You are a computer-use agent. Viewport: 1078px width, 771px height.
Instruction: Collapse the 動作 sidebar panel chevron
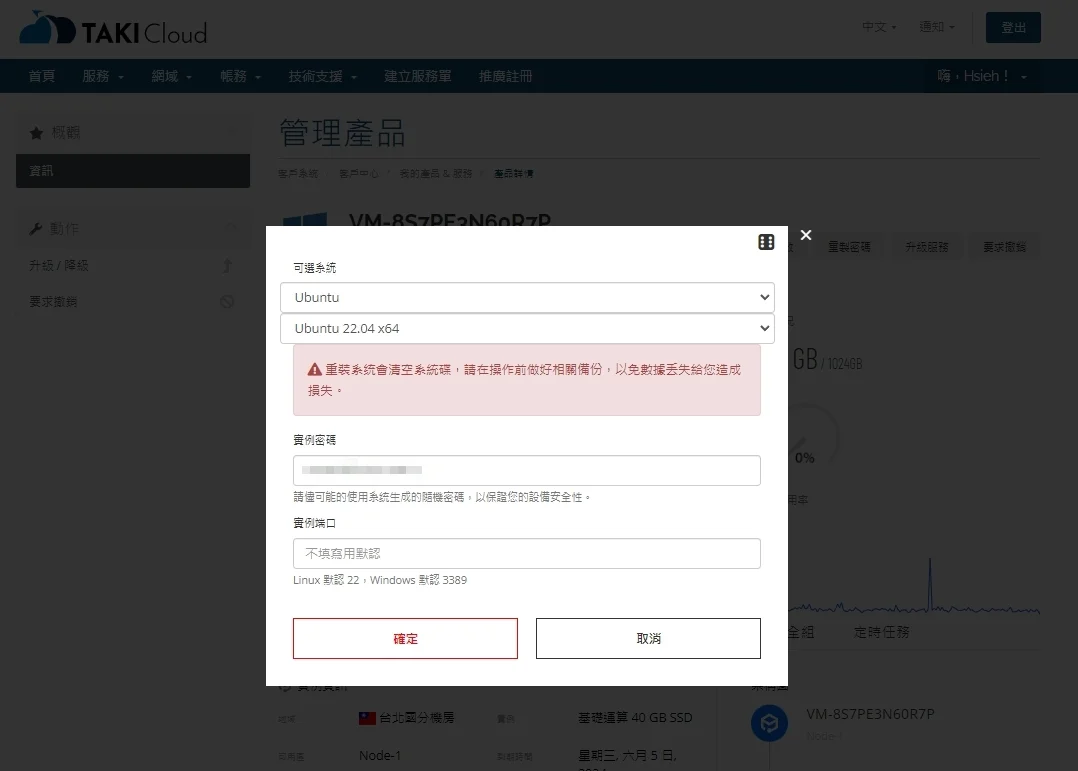(x=231, y=227)
